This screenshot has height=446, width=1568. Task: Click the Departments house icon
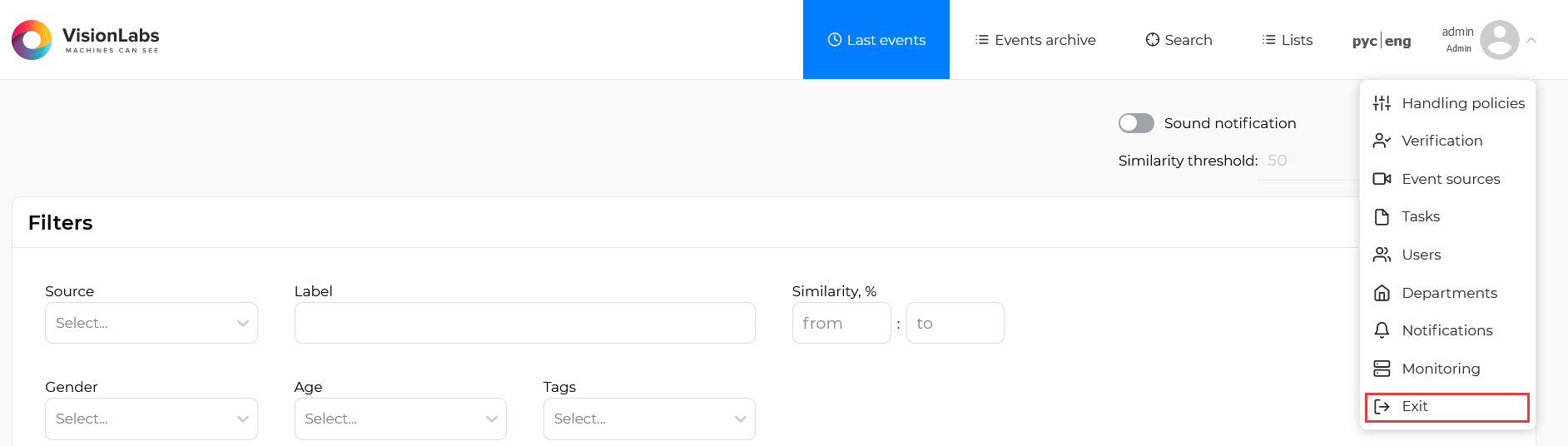coord(1382,293)
